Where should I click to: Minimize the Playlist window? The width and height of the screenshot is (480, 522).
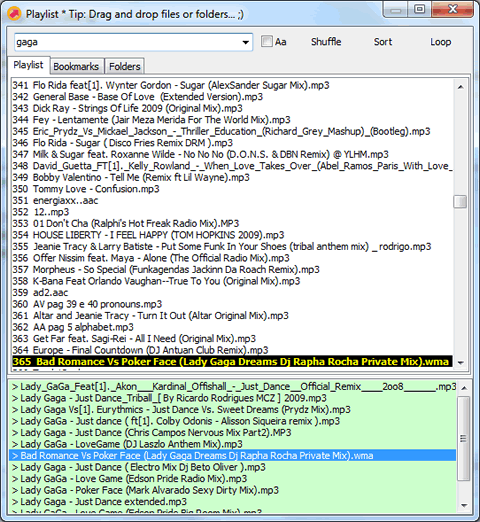click(x=396, y=9)
